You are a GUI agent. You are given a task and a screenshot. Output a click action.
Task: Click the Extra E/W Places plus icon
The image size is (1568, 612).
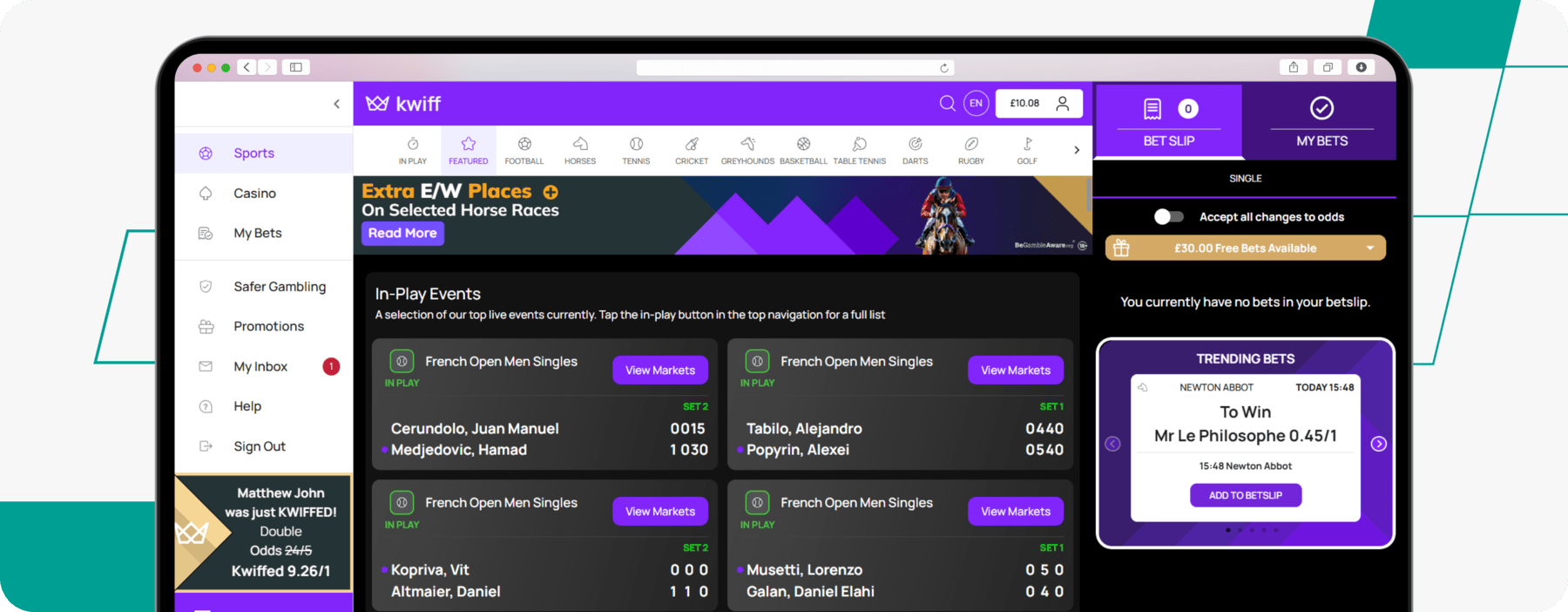point(551,192)
